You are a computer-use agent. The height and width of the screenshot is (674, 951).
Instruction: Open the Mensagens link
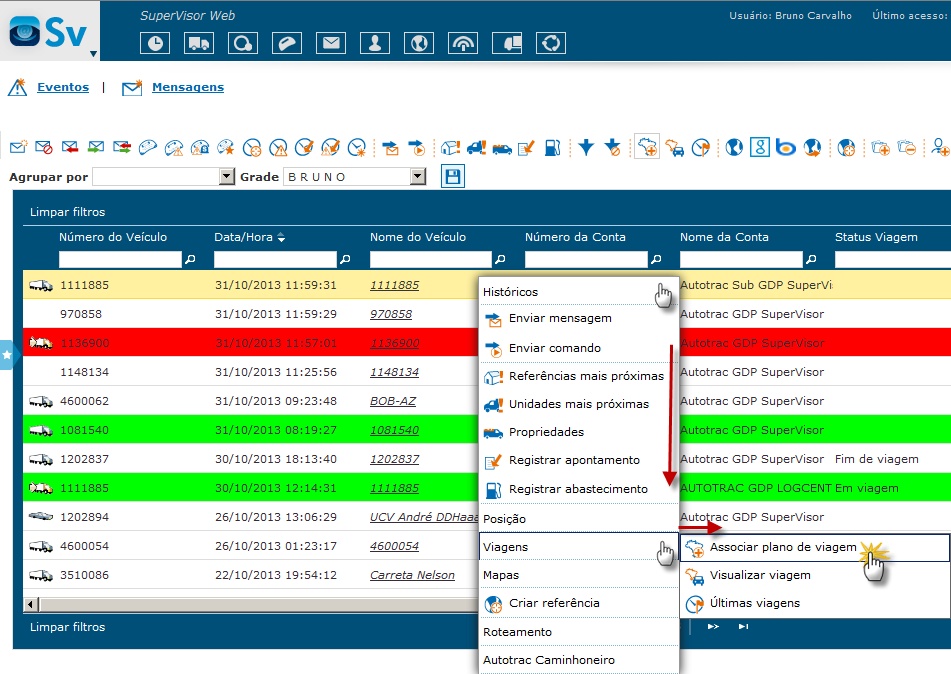[188, 87]
